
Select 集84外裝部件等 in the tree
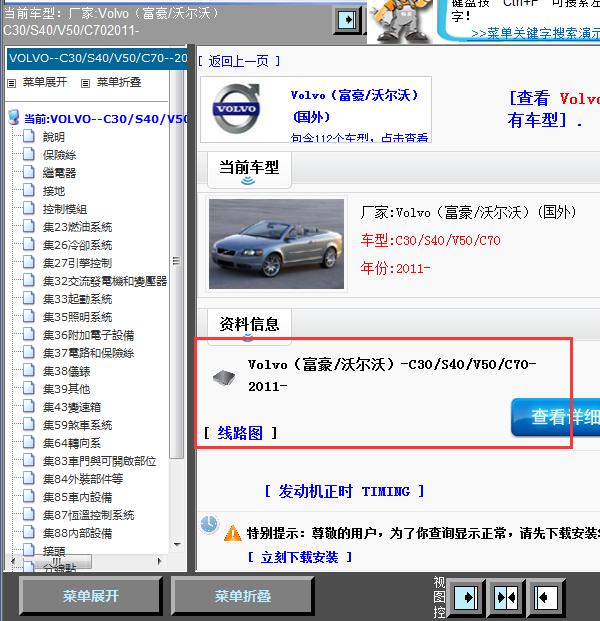coord(83,479)
